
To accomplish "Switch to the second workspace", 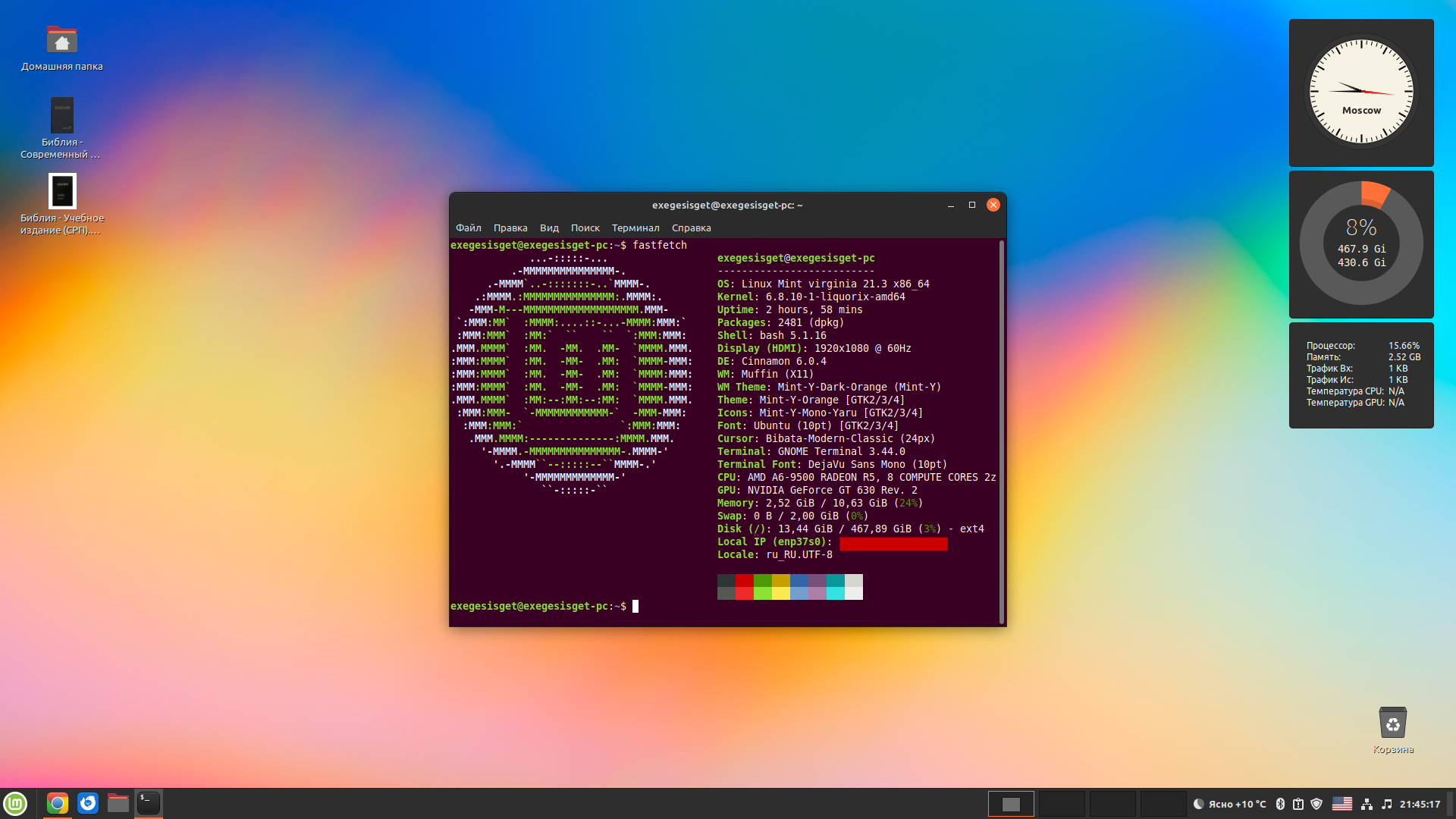I will point(1062,804).
